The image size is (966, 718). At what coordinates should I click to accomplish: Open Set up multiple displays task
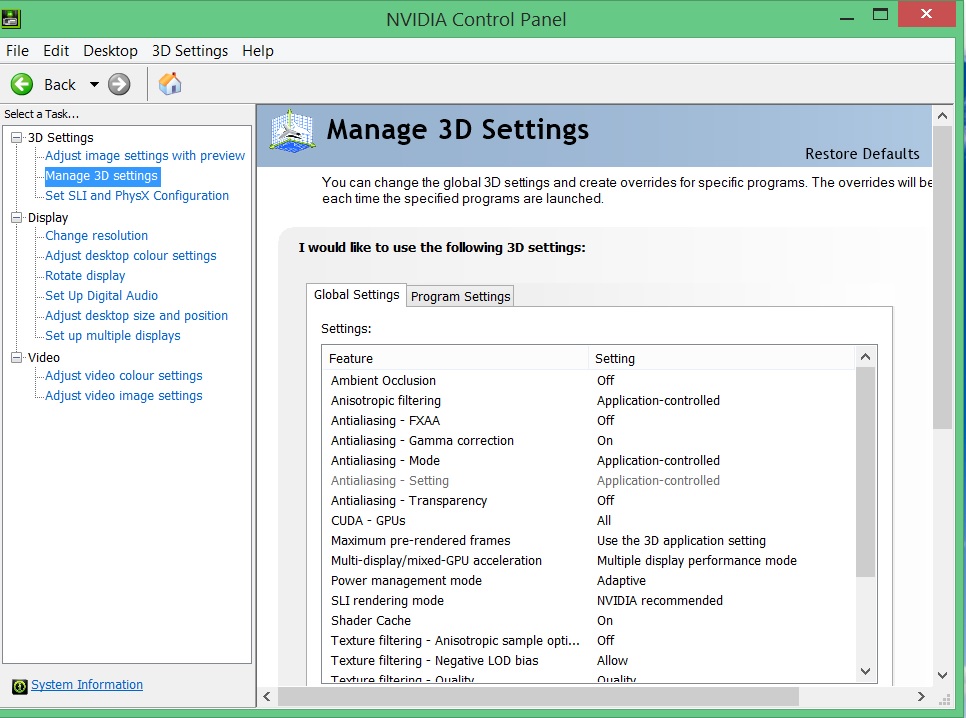pos(113,335)
